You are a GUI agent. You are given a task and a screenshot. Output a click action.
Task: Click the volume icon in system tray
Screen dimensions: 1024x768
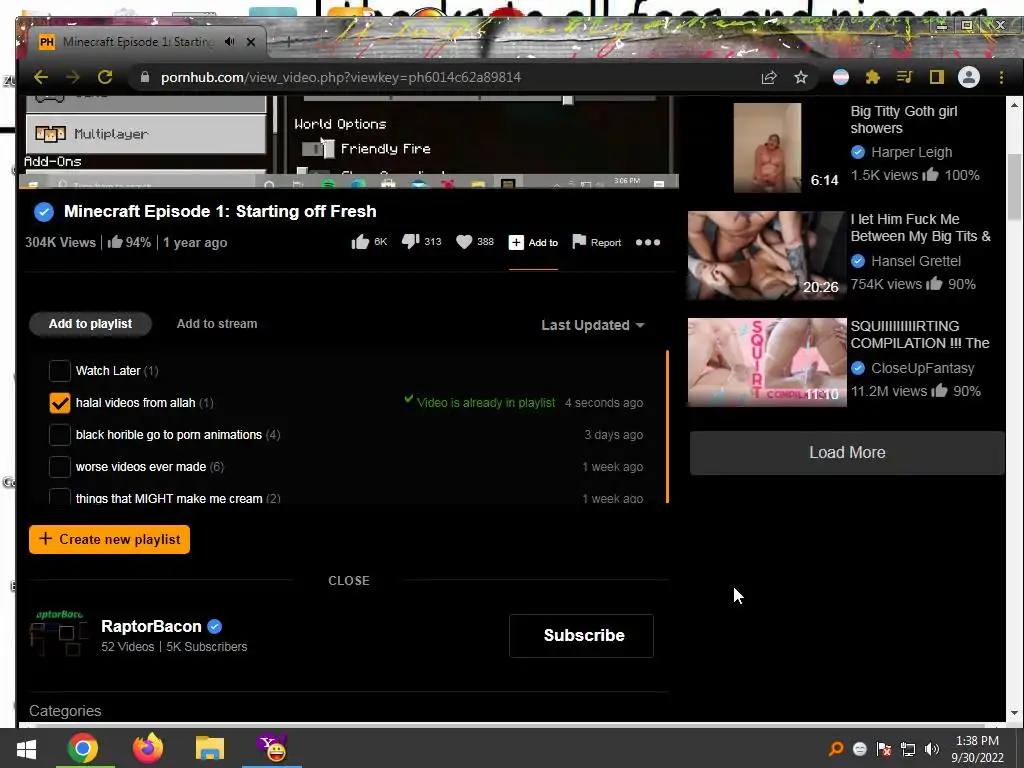coord(932,749)
